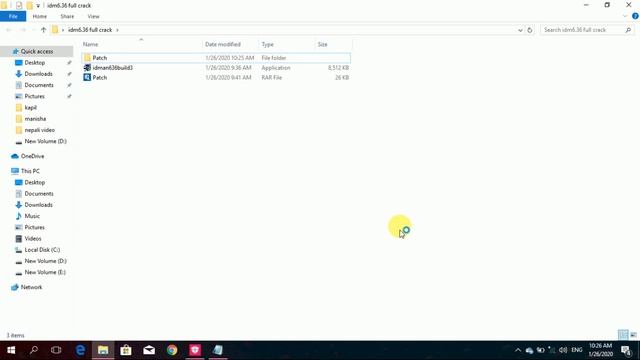The height and width of the screenshot is (360, 640).
Task: Open the recent locations dropdown arrow
Action: coord(33,30)
